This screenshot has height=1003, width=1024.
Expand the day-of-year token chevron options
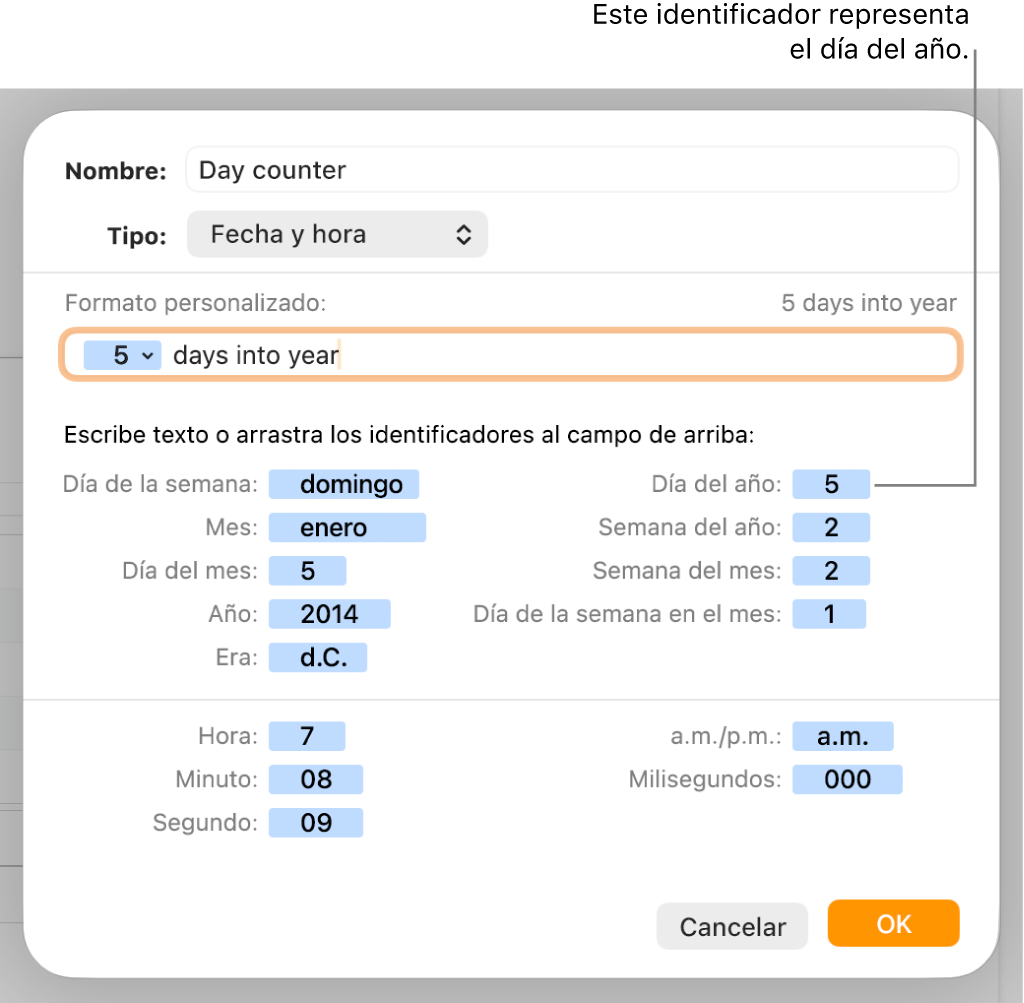click(147, 355)
